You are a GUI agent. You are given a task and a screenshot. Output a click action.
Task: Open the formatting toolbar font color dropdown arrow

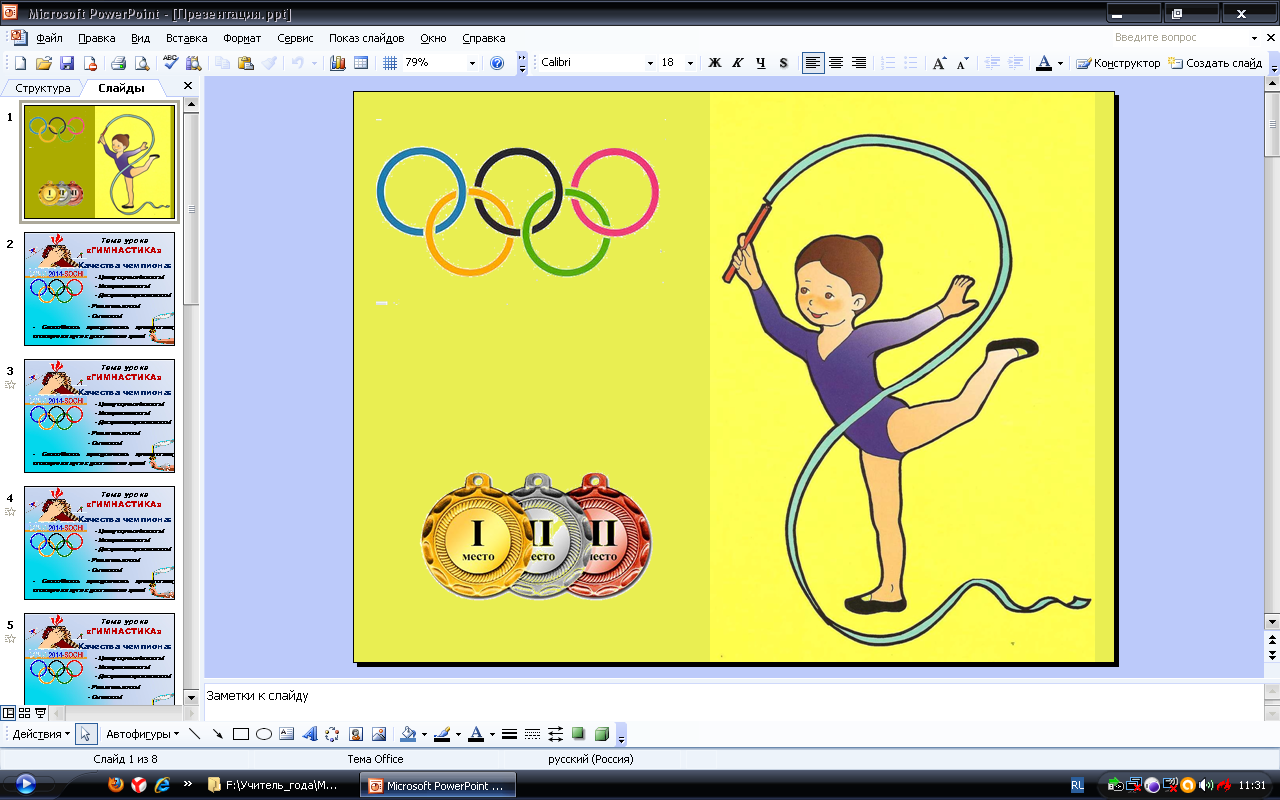click(1060, 63)
